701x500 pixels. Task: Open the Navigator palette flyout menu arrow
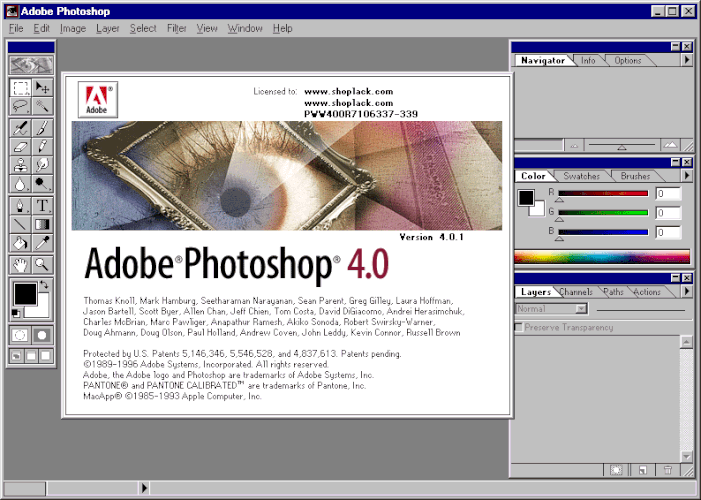[x=687, y=59]
